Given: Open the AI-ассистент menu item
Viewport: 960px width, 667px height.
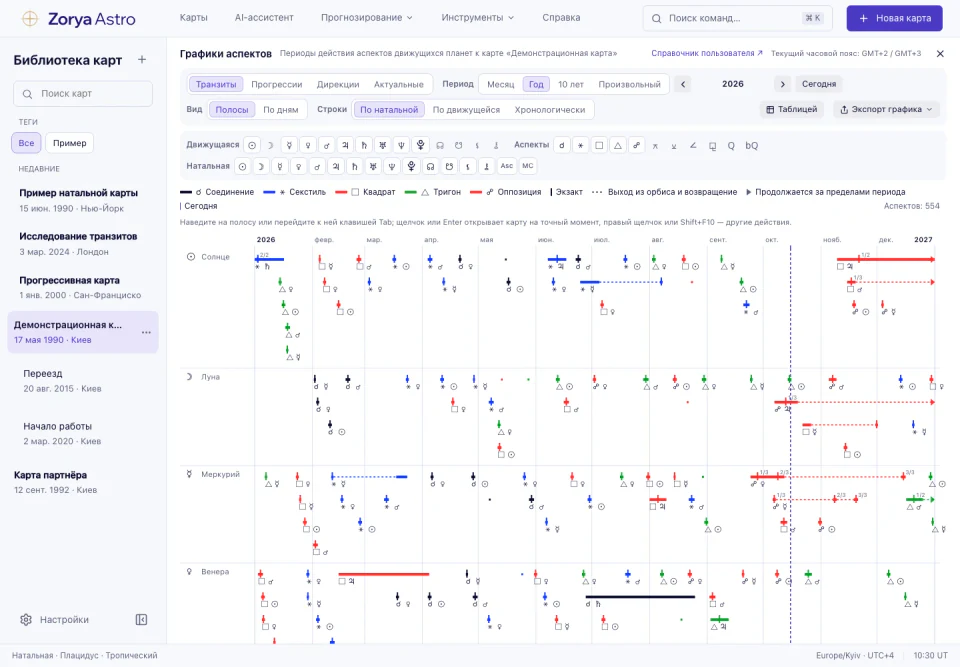Looking at the screenshot, I should click(x=264, y=18).
